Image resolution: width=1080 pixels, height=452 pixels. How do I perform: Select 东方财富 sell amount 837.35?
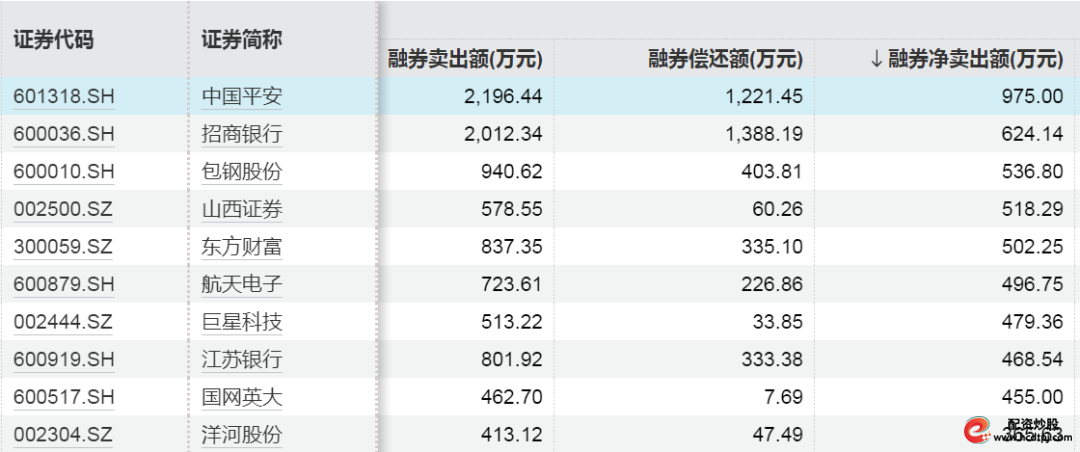tap(512, 247)
